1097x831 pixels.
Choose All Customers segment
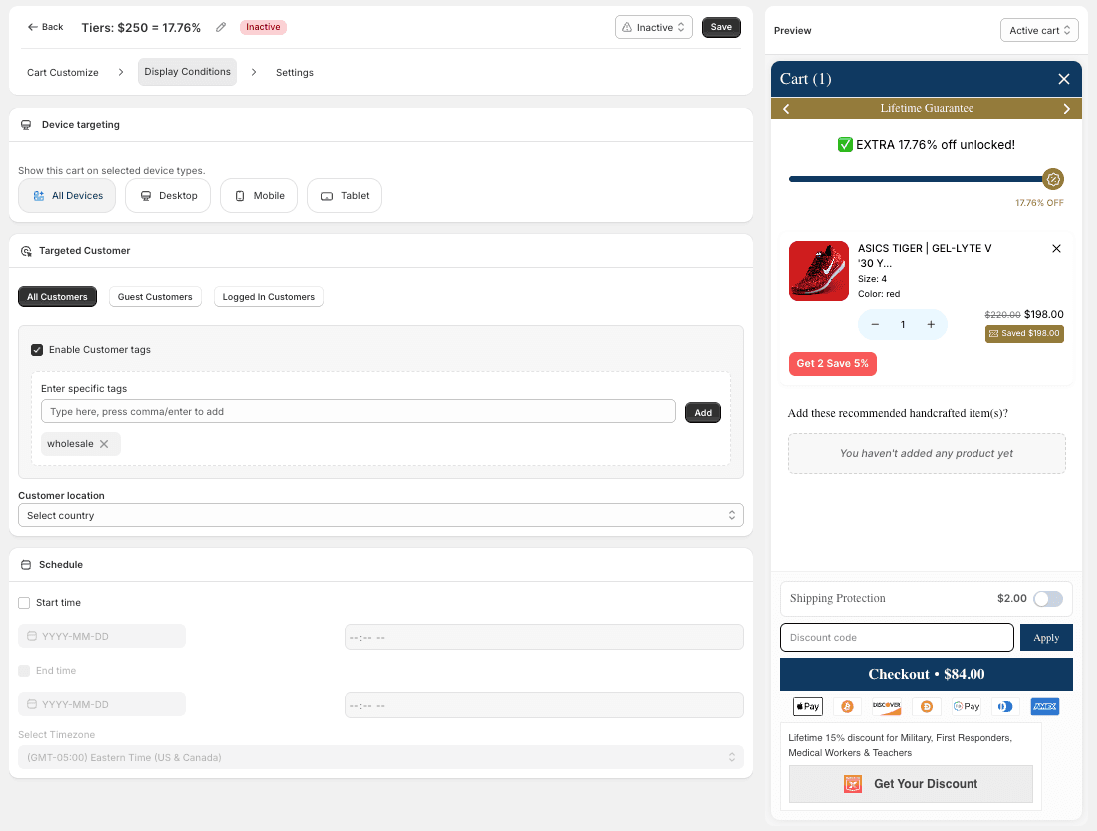57,297
